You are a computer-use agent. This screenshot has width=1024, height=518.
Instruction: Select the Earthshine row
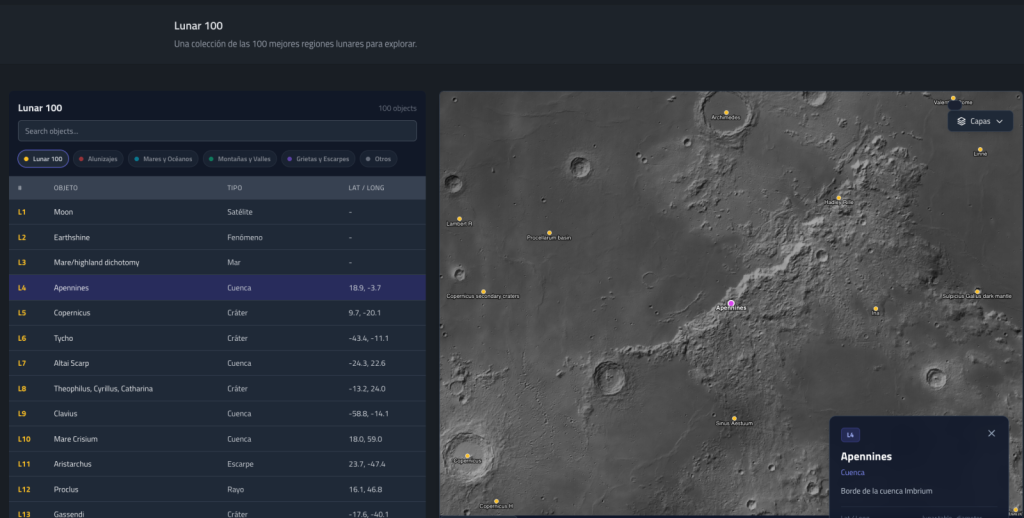217,237
